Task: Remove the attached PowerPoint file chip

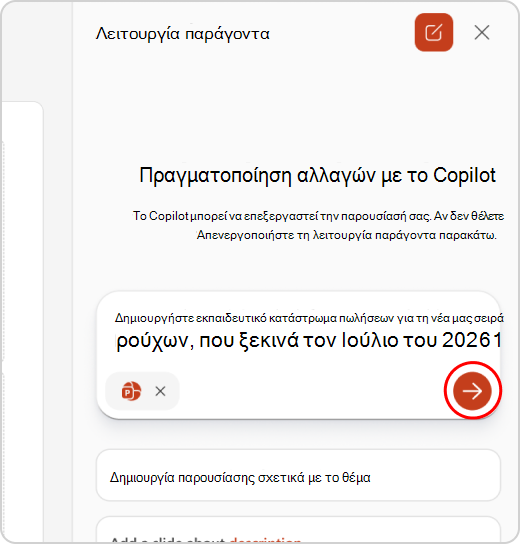Action: [x=160, y=391]
